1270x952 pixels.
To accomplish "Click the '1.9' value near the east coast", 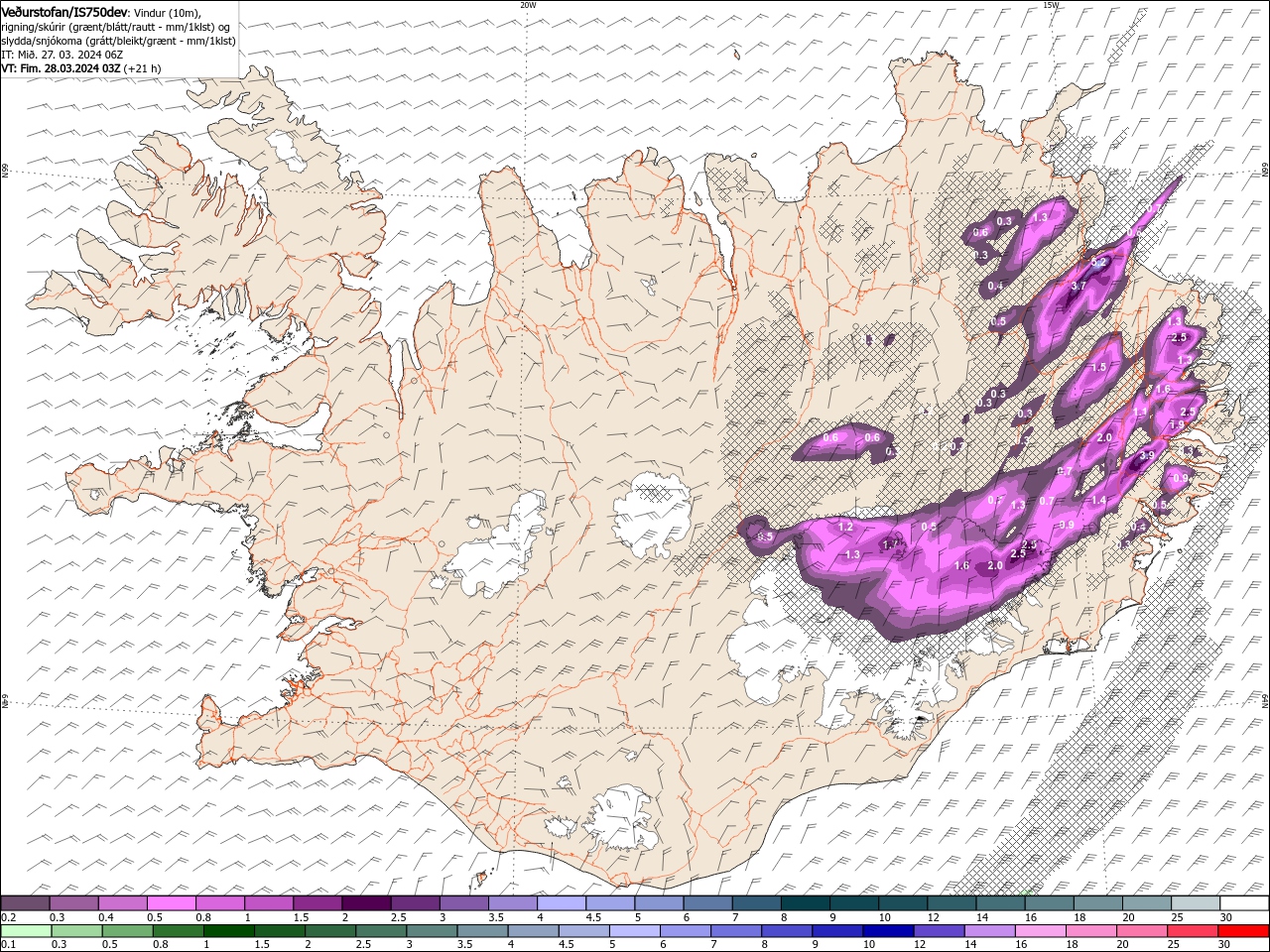I will (x=1176, y=424).
